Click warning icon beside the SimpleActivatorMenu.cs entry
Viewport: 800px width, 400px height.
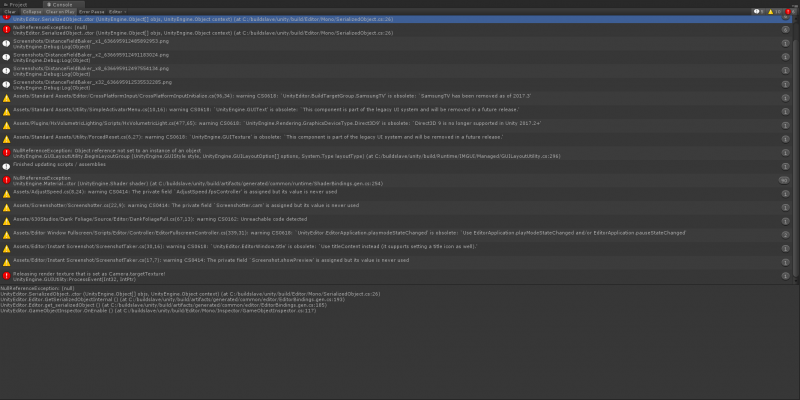(7, 110)
